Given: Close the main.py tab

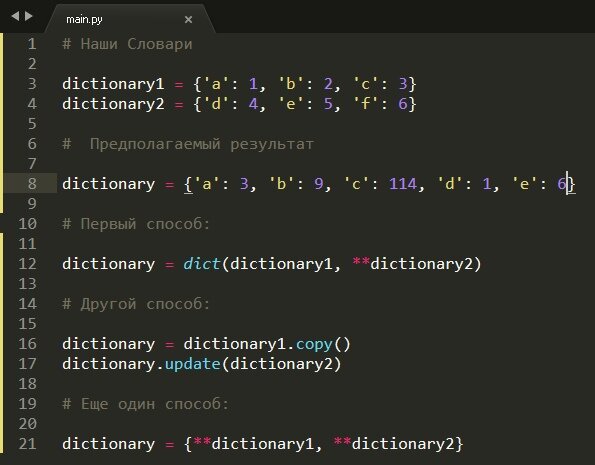Looking at the screenshot, I should [x=188, y=19].
